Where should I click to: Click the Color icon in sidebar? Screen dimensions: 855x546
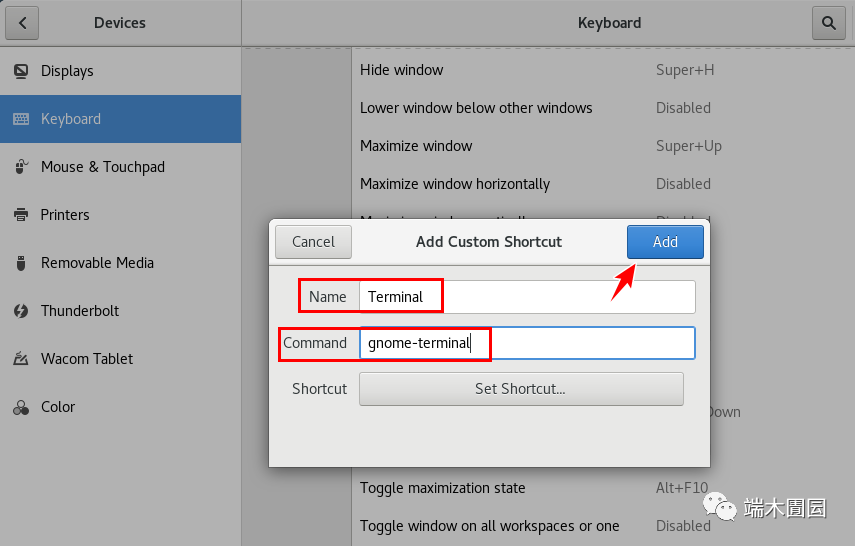[21, 407]
